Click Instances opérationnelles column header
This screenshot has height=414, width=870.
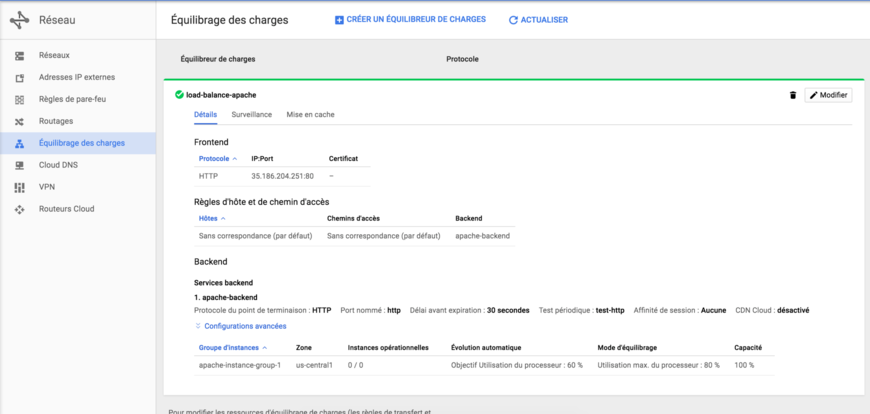point(388,348)
